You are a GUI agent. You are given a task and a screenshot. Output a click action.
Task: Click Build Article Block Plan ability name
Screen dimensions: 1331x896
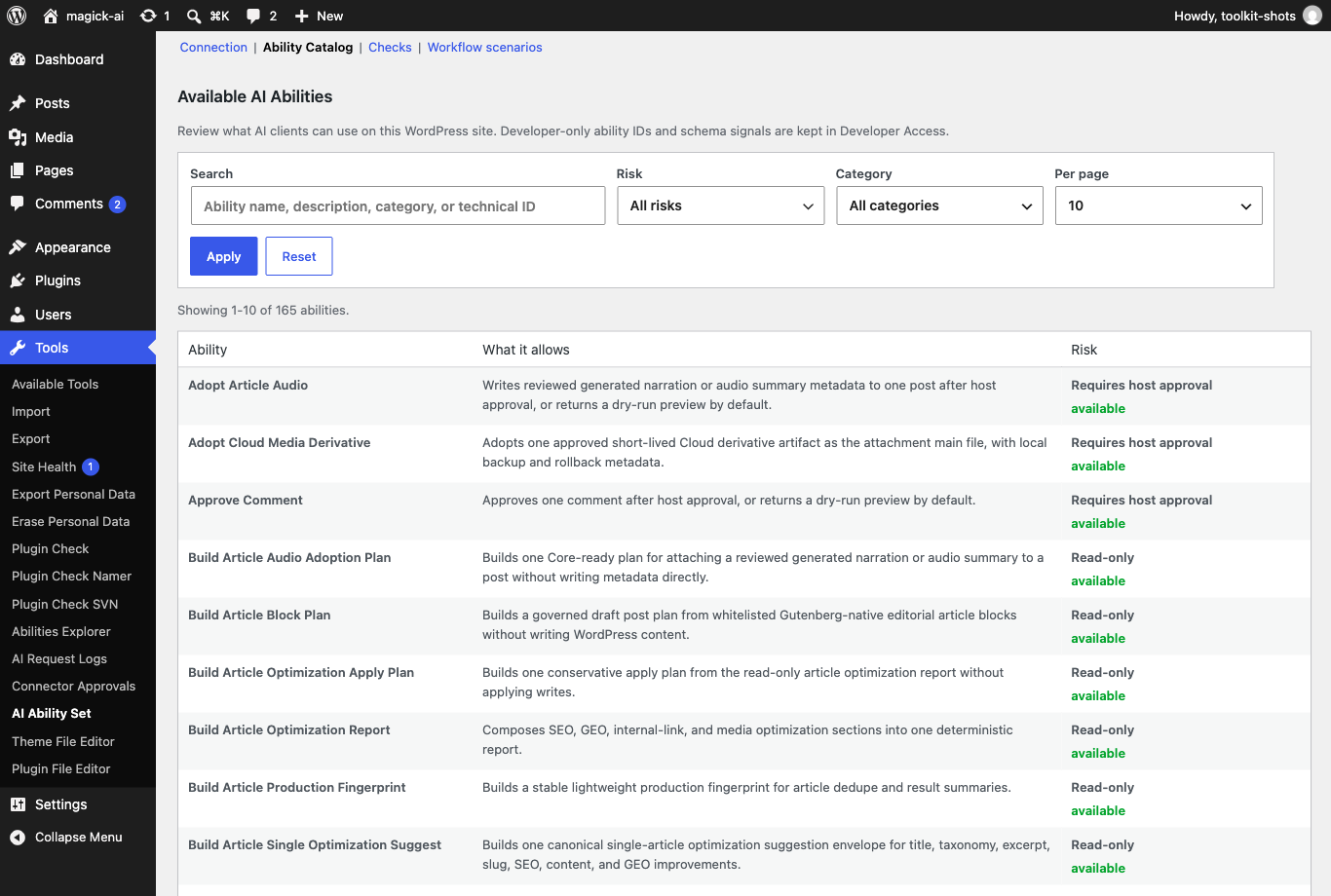259,615
